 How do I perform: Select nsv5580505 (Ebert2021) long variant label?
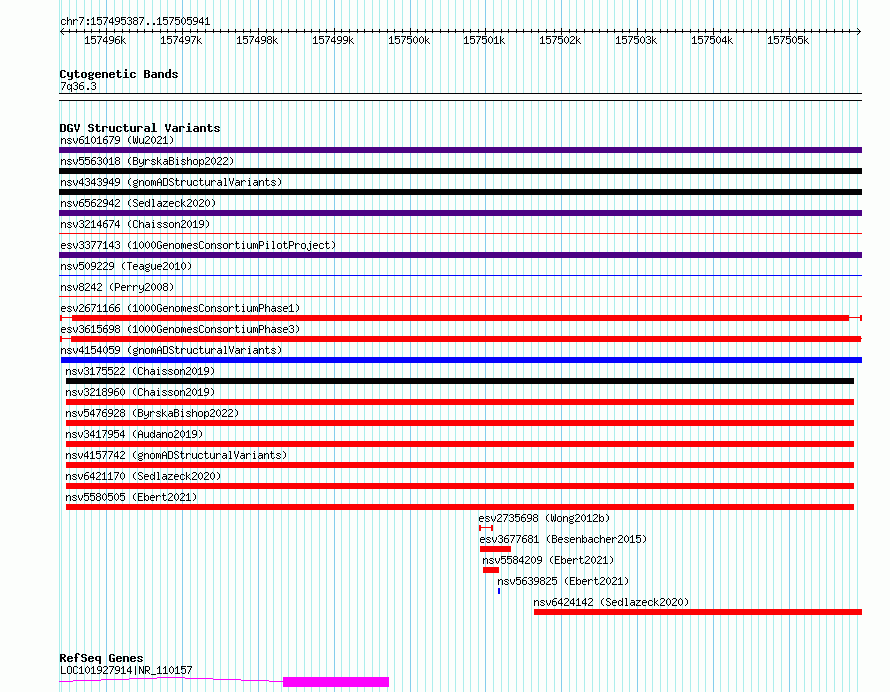coord(131,497)
